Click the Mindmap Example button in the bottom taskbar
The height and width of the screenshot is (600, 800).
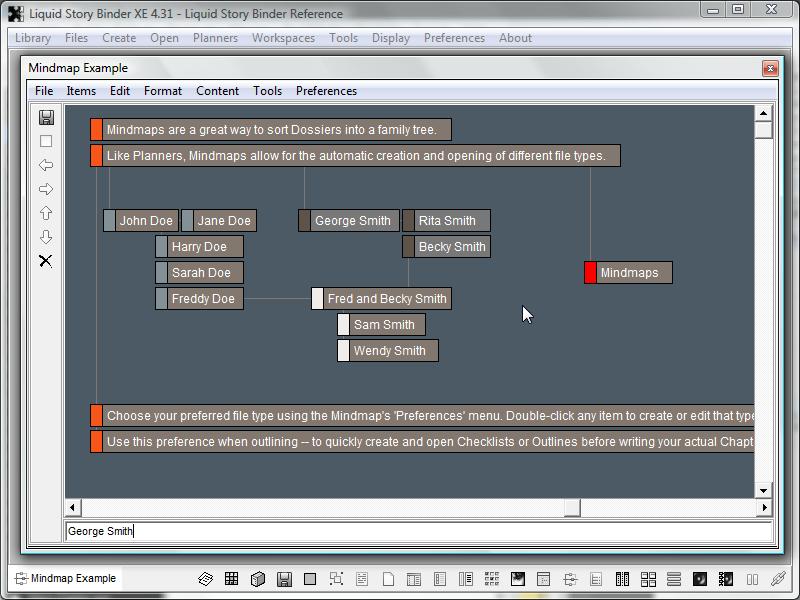pos(65,578)
